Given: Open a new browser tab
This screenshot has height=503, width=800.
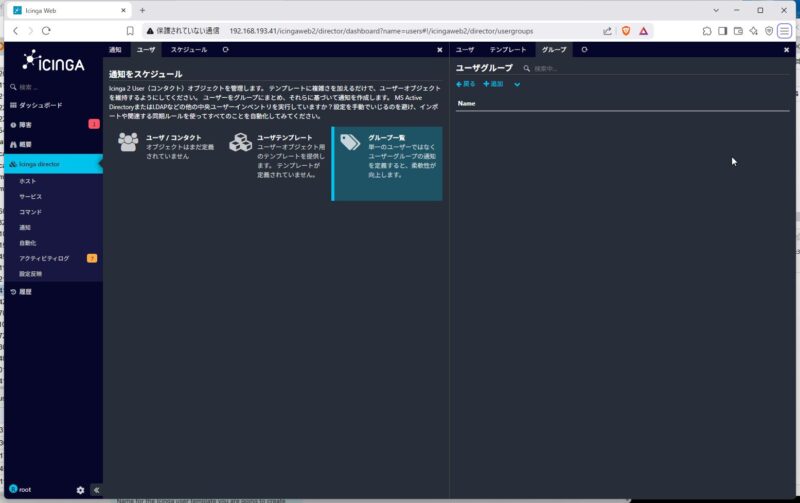Looking at the screenshot, I should (142, 10).
